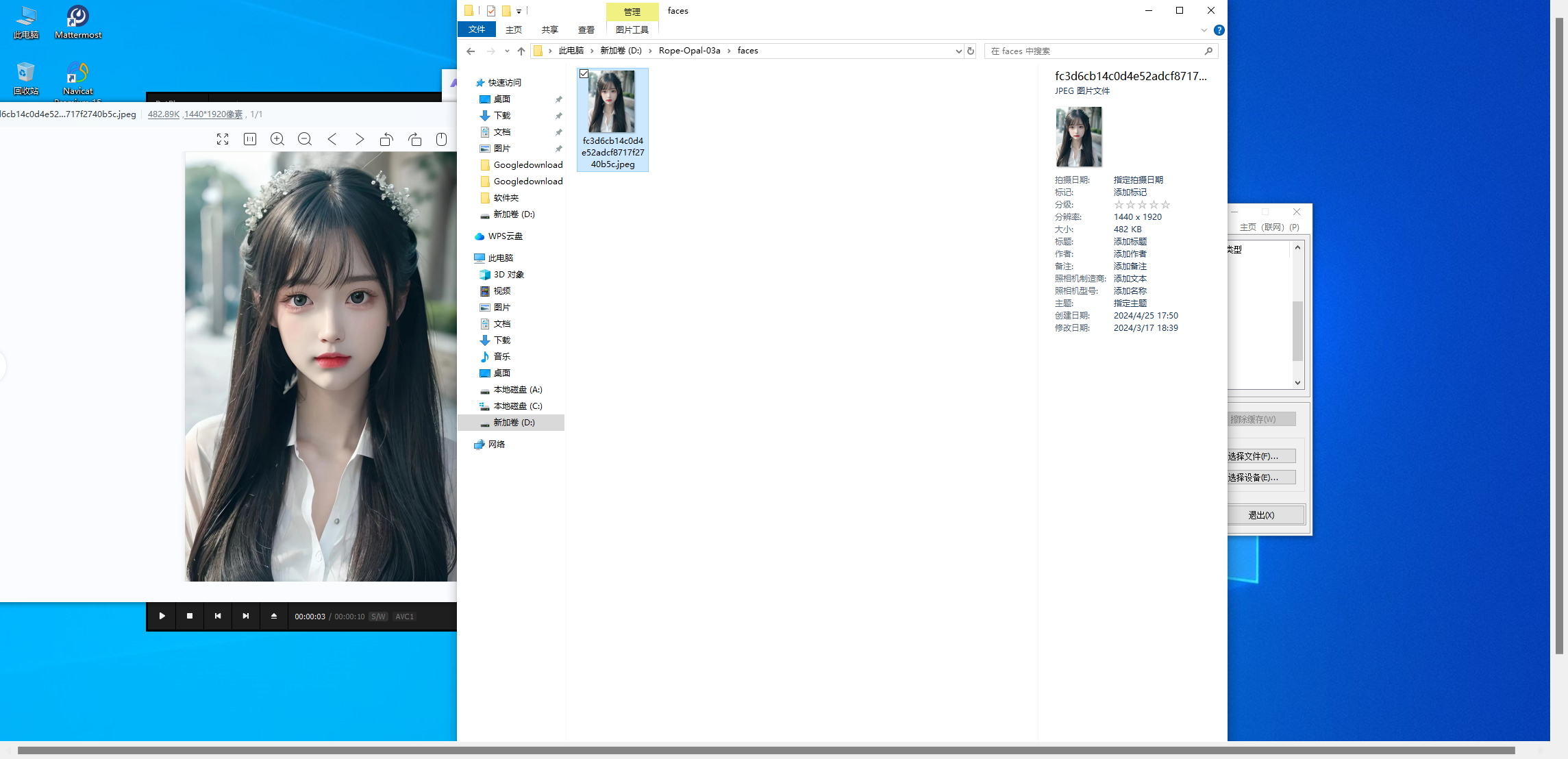Switch to 图片工具 tab
Screen dimensions: 1568x759
point(632,30)
